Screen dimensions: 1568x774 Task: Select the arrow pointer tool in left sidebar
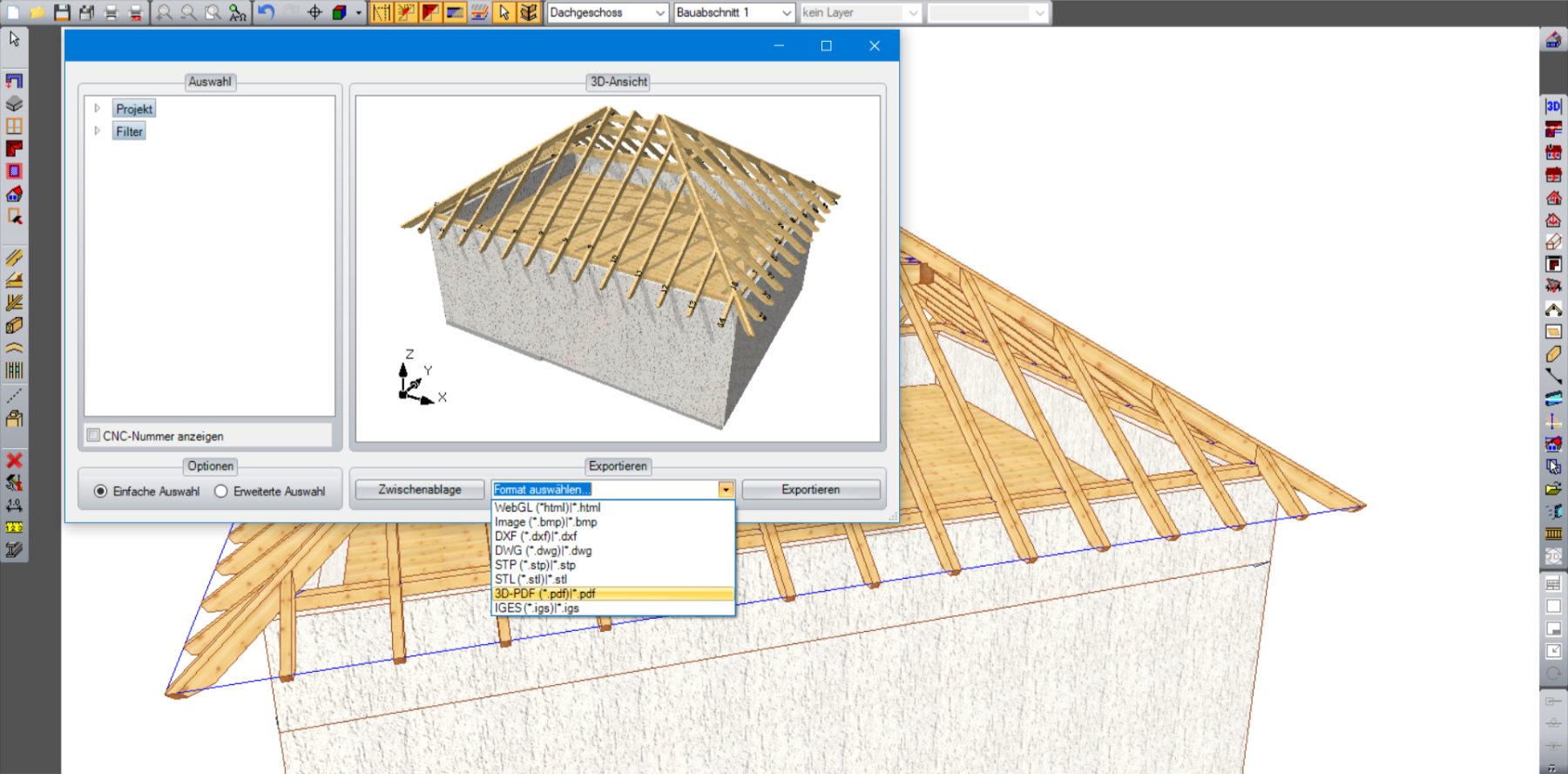click(x=14, y=39)
